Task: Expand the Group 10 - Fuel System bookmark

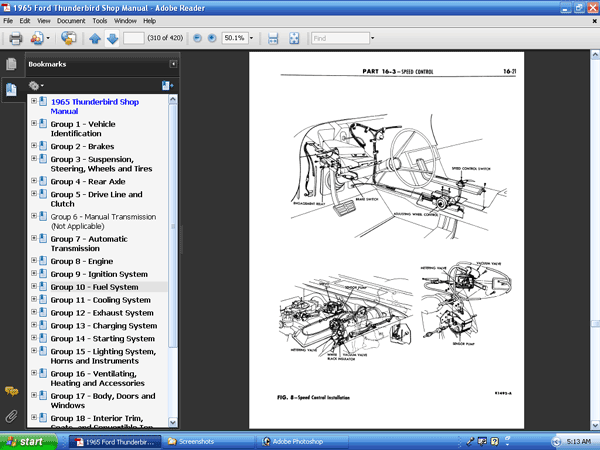Action: 34,286
